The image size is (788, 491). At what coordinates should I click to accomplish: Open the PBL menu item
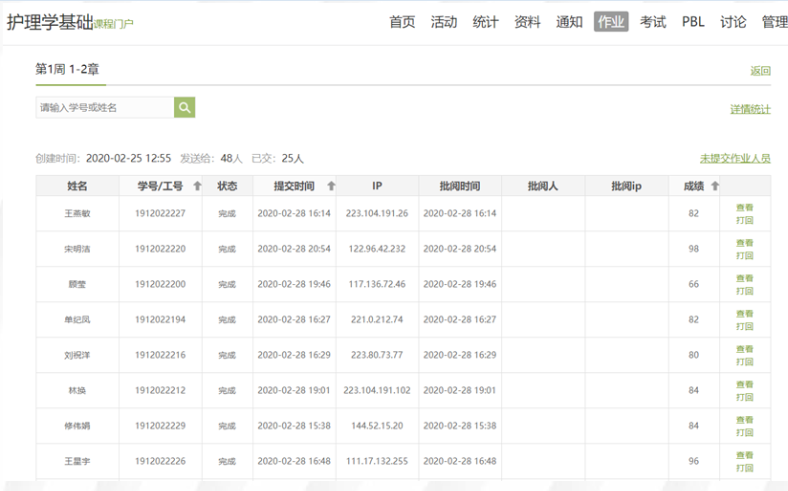point(693,22)
